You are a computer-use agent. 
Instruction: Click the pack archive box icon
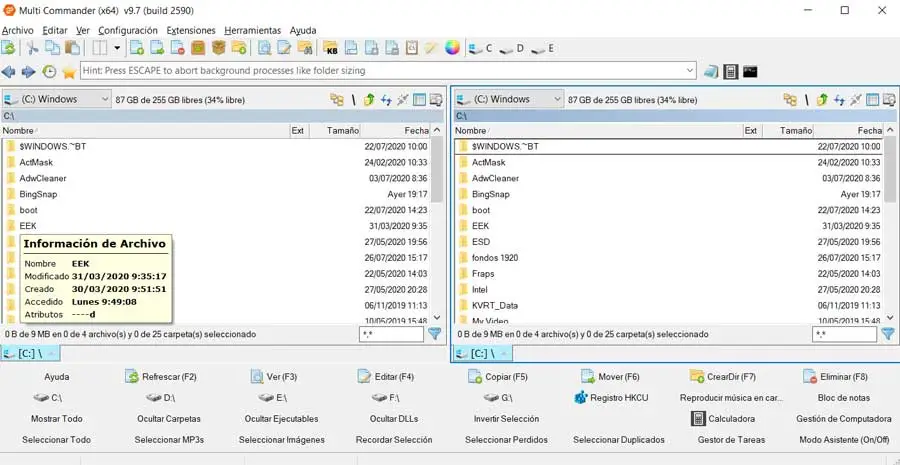[198, 48]
